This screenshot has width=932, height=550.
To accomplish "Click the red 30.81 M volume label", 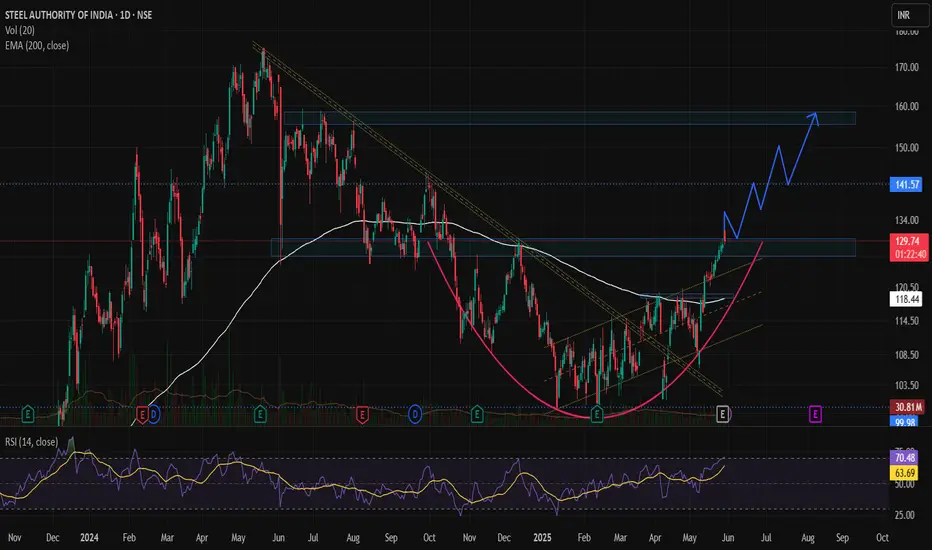I will pyautogui.click(x=908, y=407).
